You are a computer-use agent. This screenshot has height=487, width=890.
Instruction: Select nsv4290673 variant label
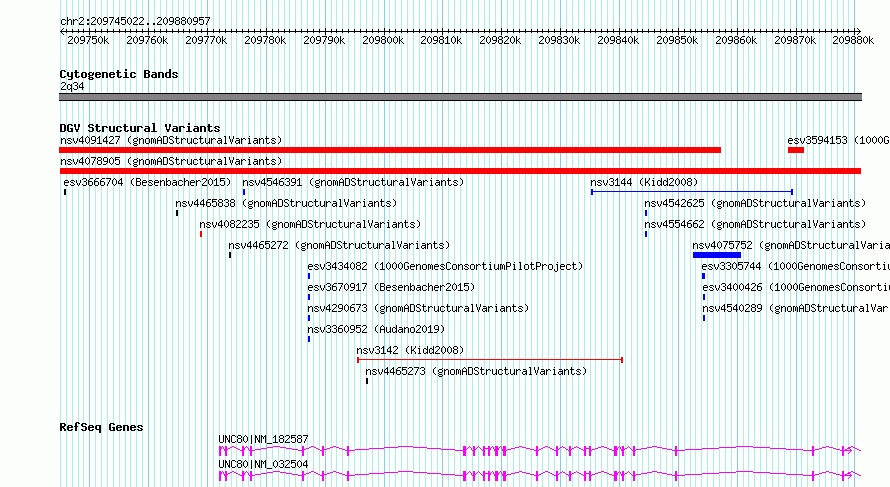(418, 308)
